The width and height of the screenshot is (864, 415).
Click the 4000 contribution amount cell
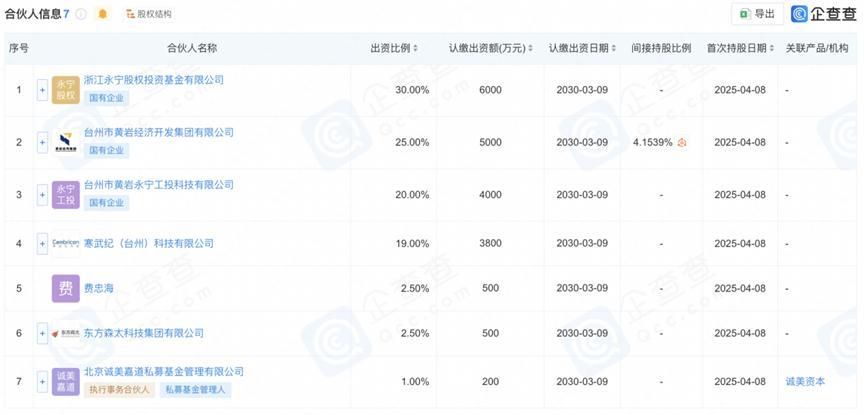tap(490, 195)
